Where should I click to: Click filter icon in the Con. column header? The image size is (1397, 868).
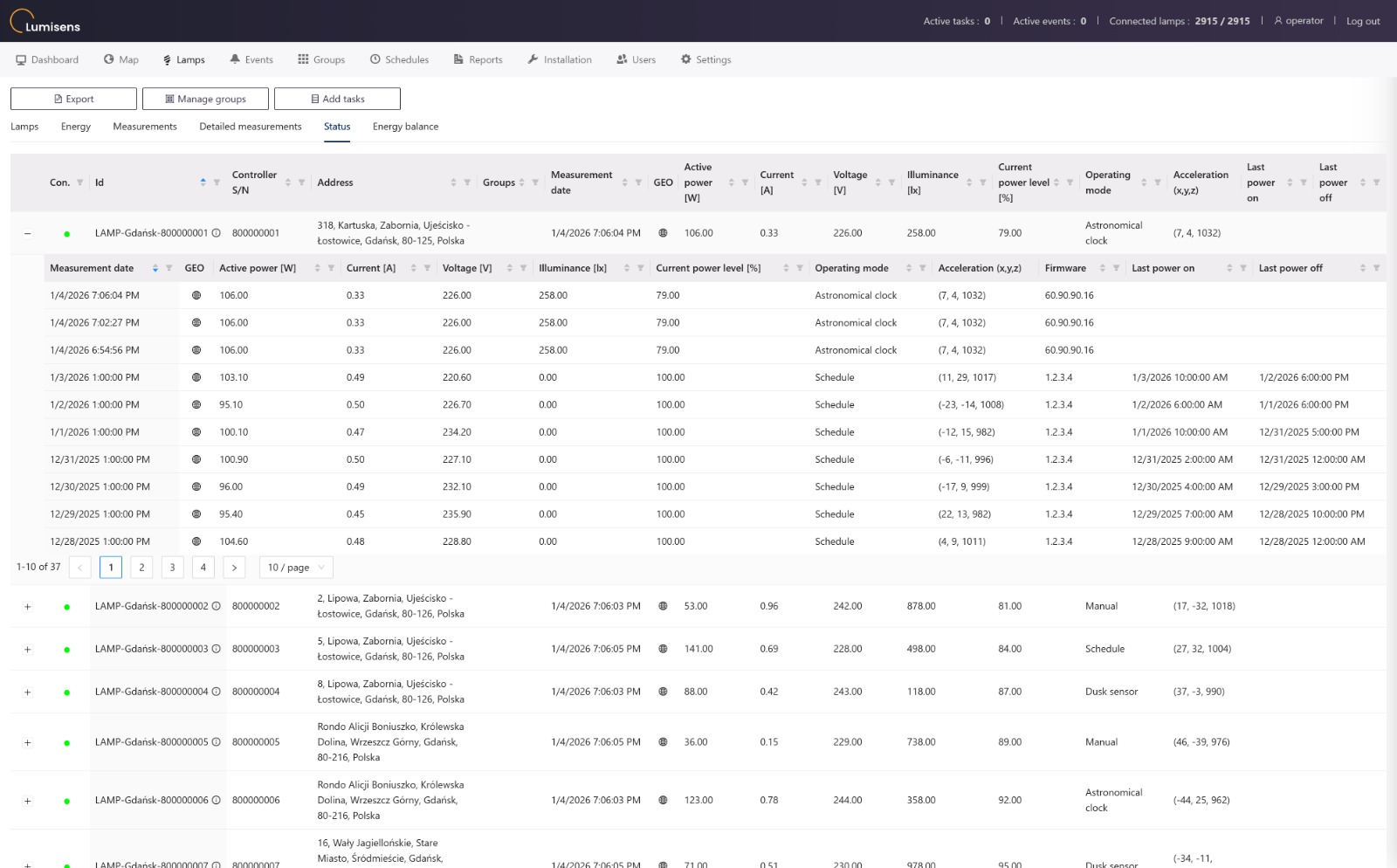pos(79,183)
